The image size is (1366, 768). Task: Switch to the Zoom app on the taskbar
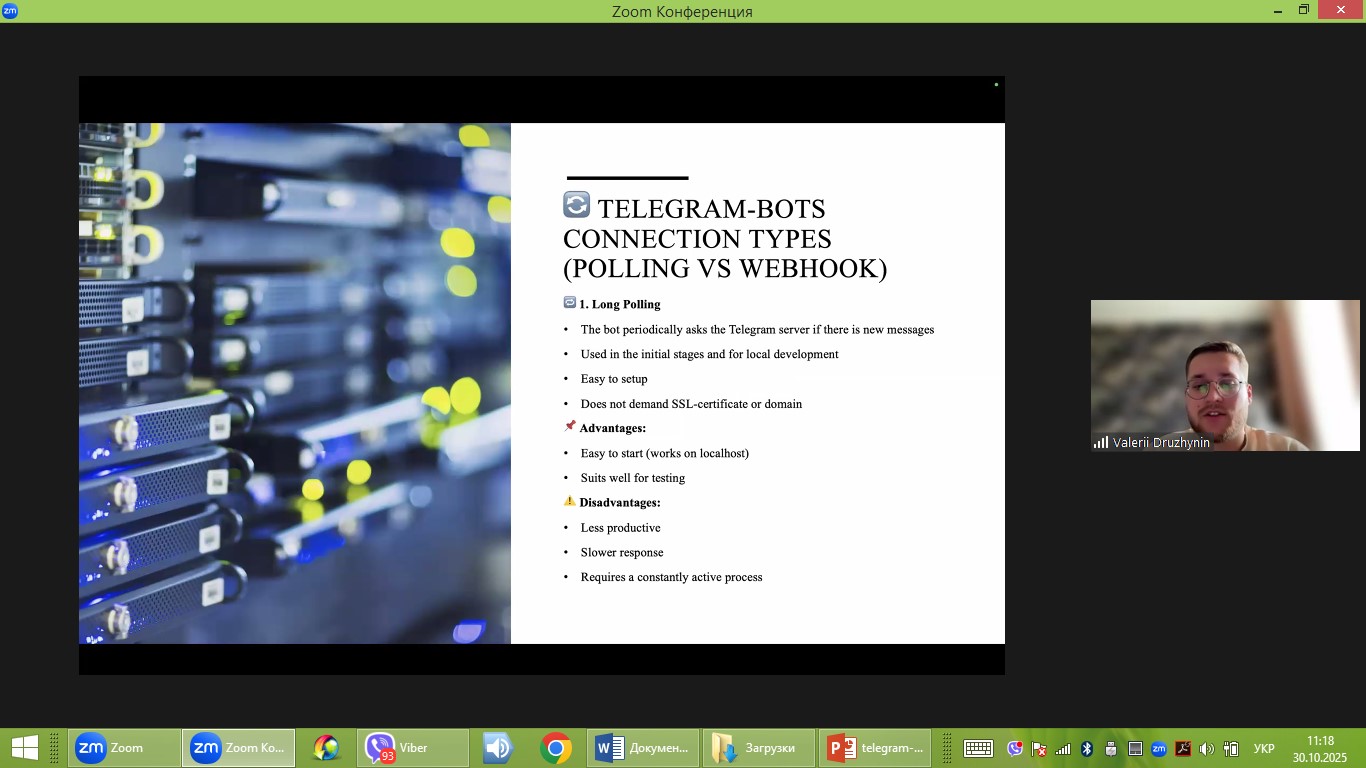[x=125, y=748]
